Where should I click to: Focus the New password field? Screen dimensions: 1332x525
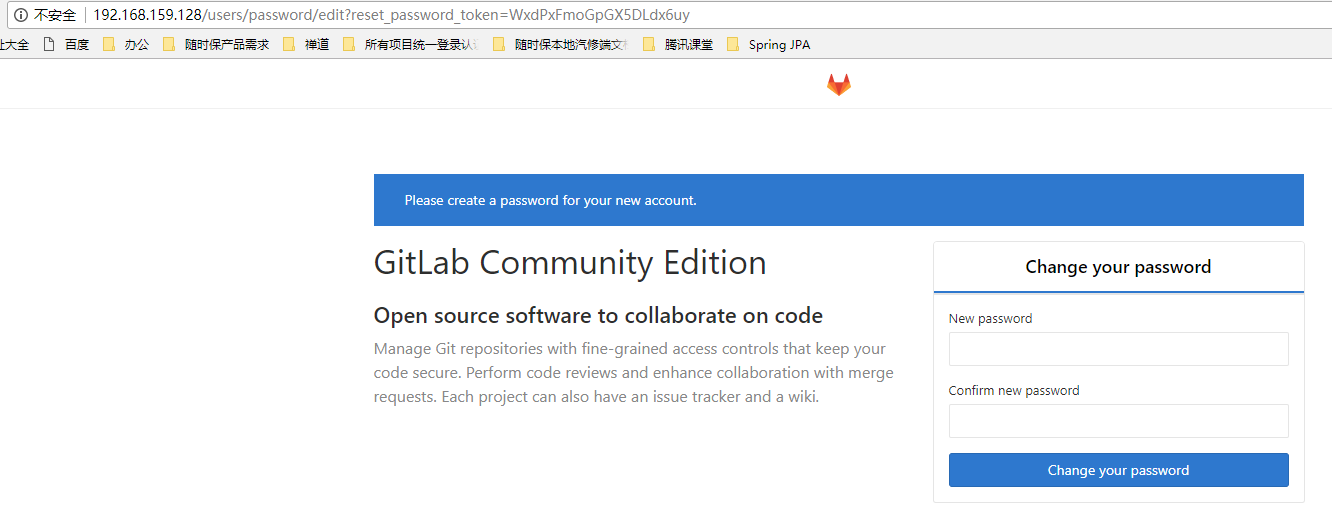[1118, 349]
